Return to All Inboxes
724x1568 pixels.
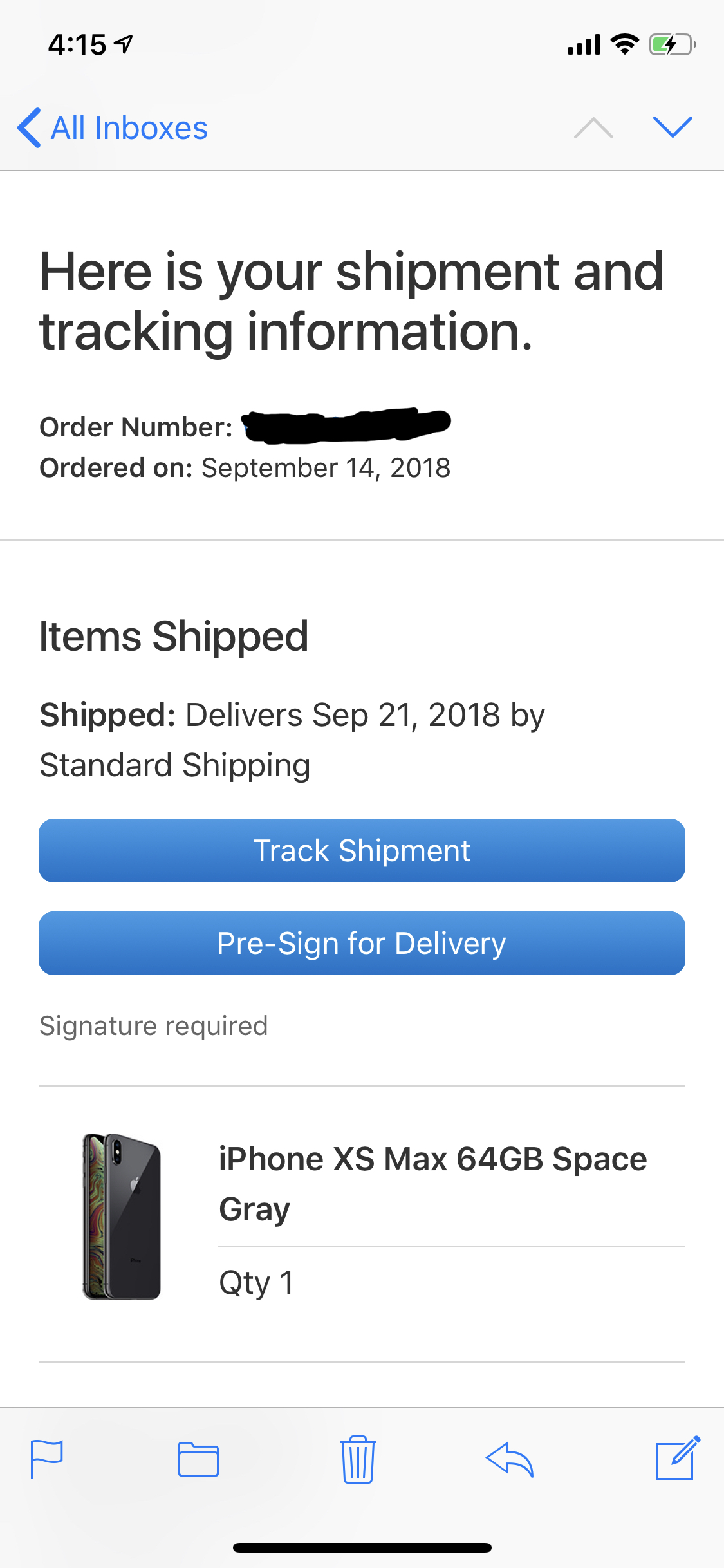pos(129,127)
